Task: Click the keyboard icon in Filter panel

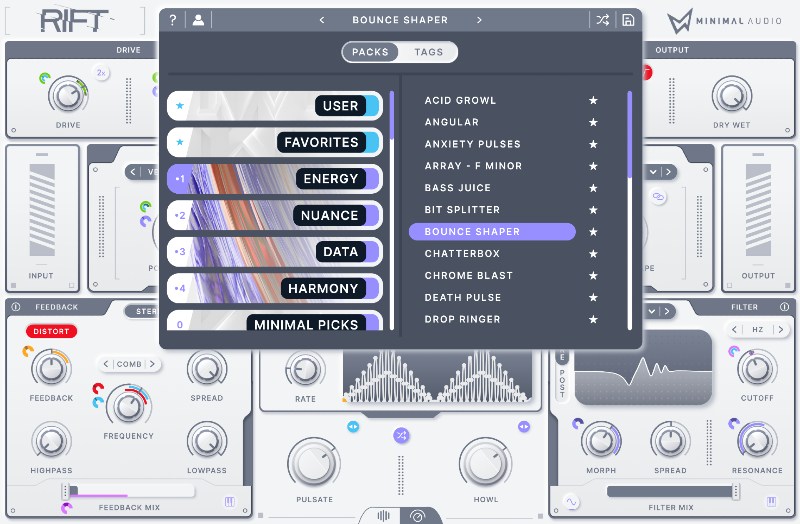Action: tap(771, 502)
